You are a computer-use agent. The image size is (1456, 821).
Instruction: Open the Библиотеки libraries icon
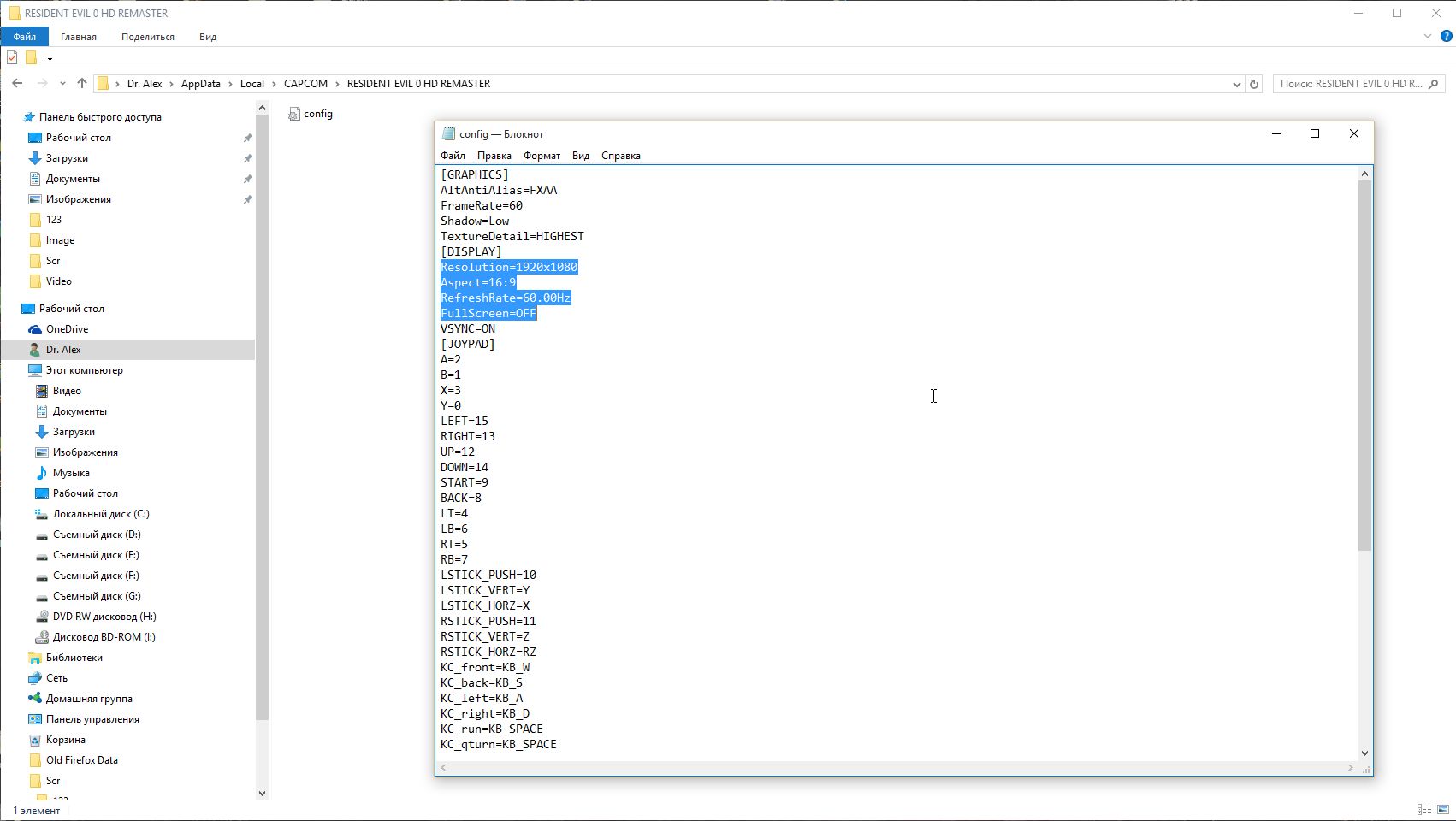[35, 658]
